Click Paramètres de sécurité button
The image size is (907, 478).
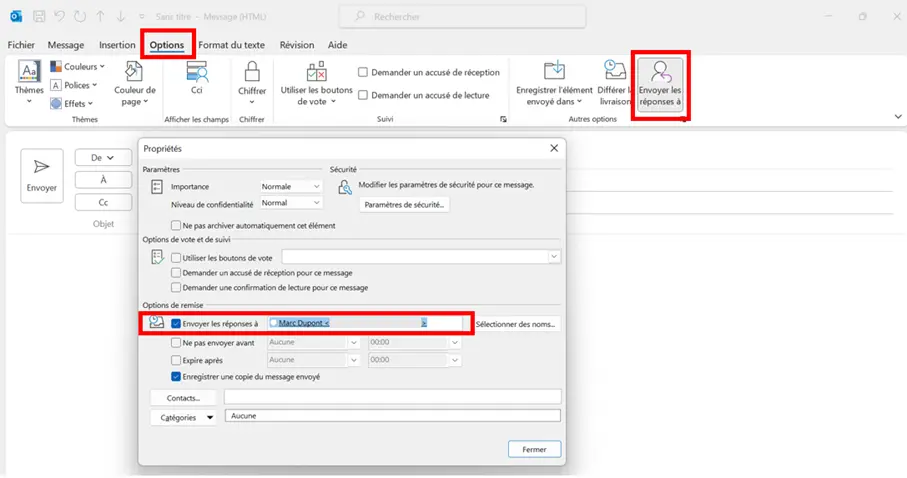pyautogui.click(x=404, y=204)
